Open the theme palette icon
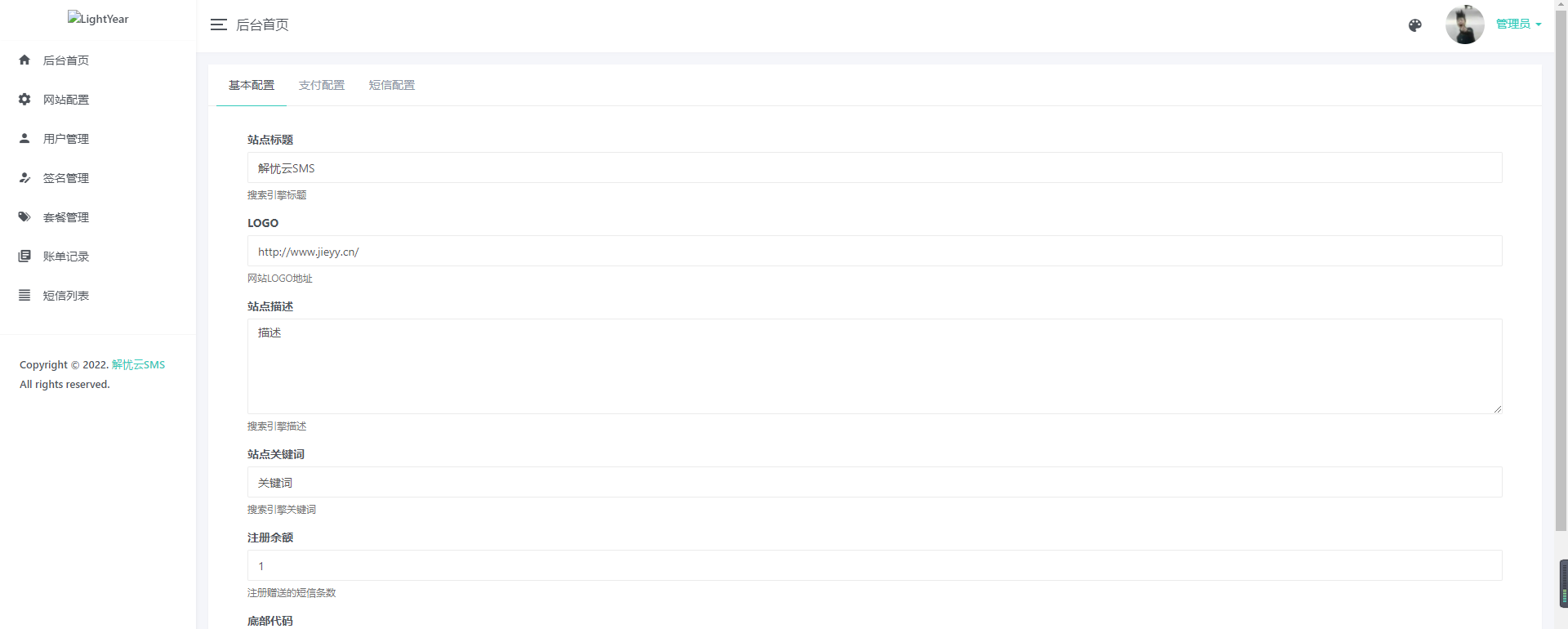 point(1415,25)
